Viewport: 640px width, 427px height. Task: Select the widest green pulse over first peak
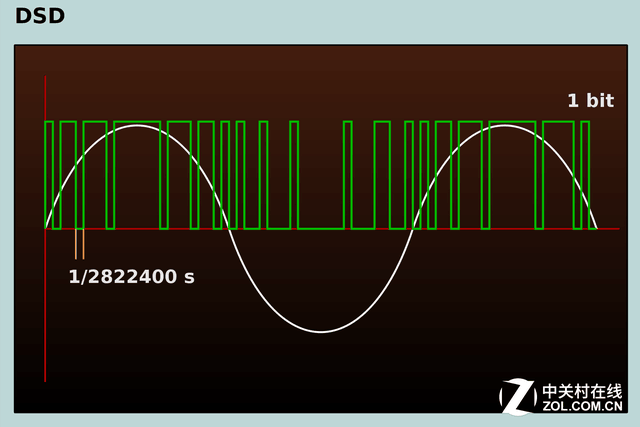138,123
